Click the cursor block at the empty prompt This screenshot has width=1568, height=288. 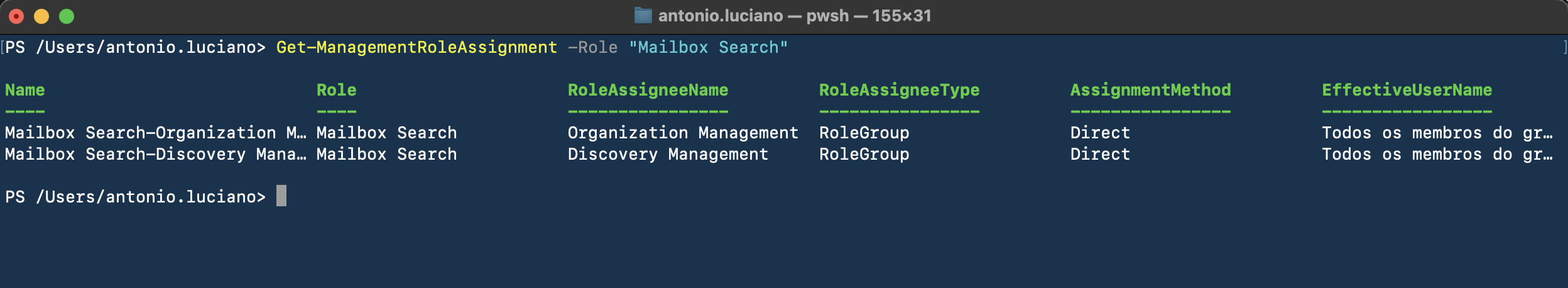pos(281,196)
